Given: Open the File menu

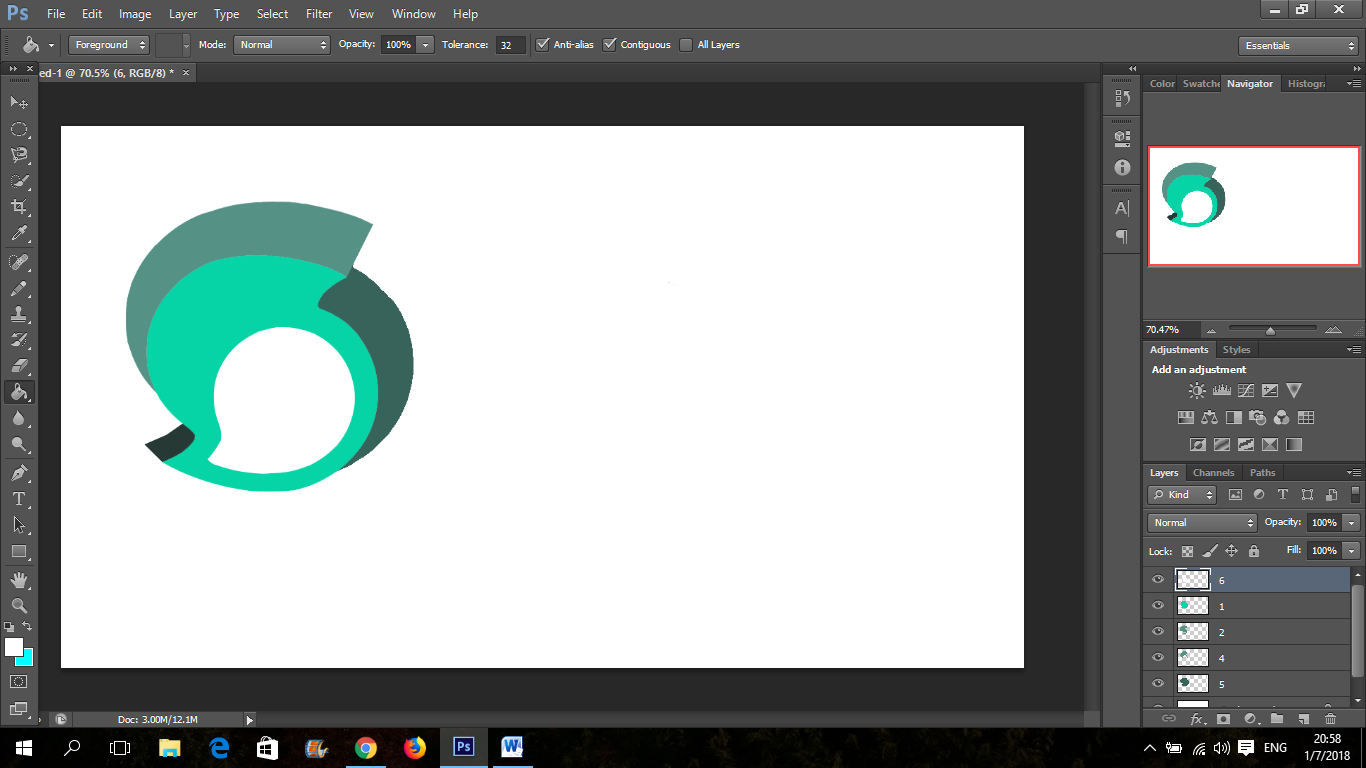Looking at the screenshot, I should [55, 14].
